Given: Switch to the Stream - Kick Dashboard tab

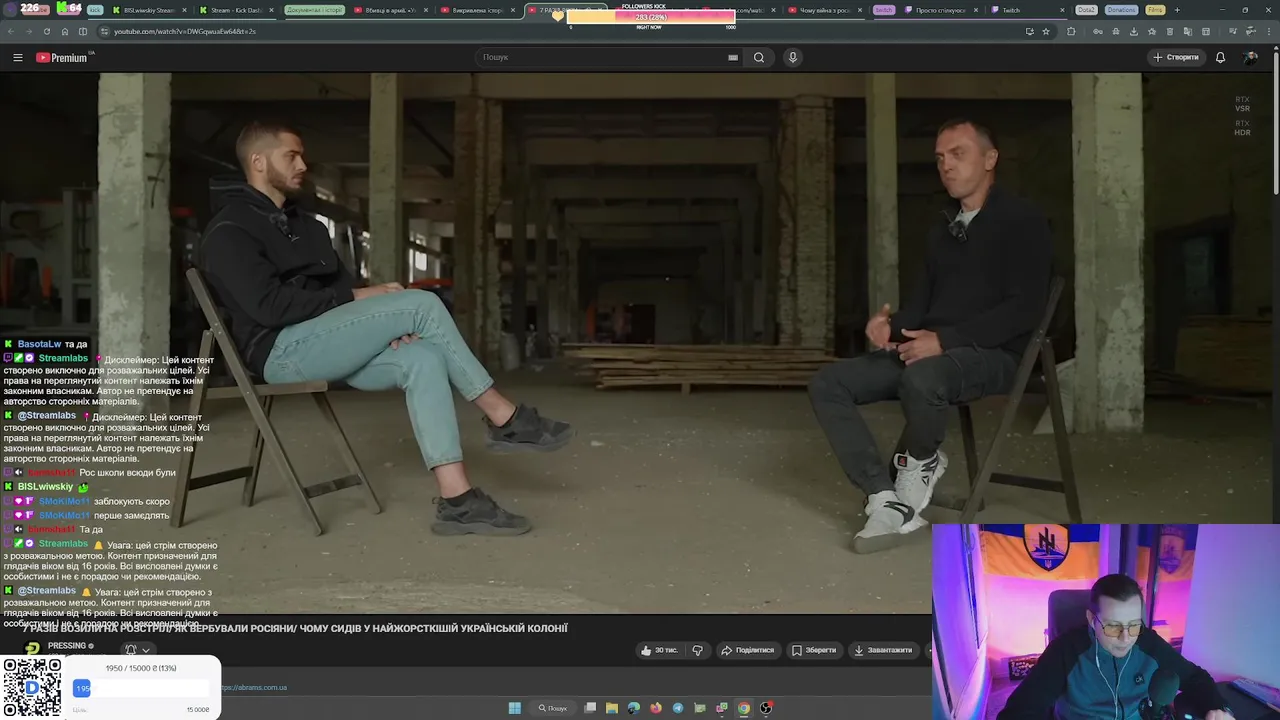Looking at the screenshot, I should pos(237,10).
